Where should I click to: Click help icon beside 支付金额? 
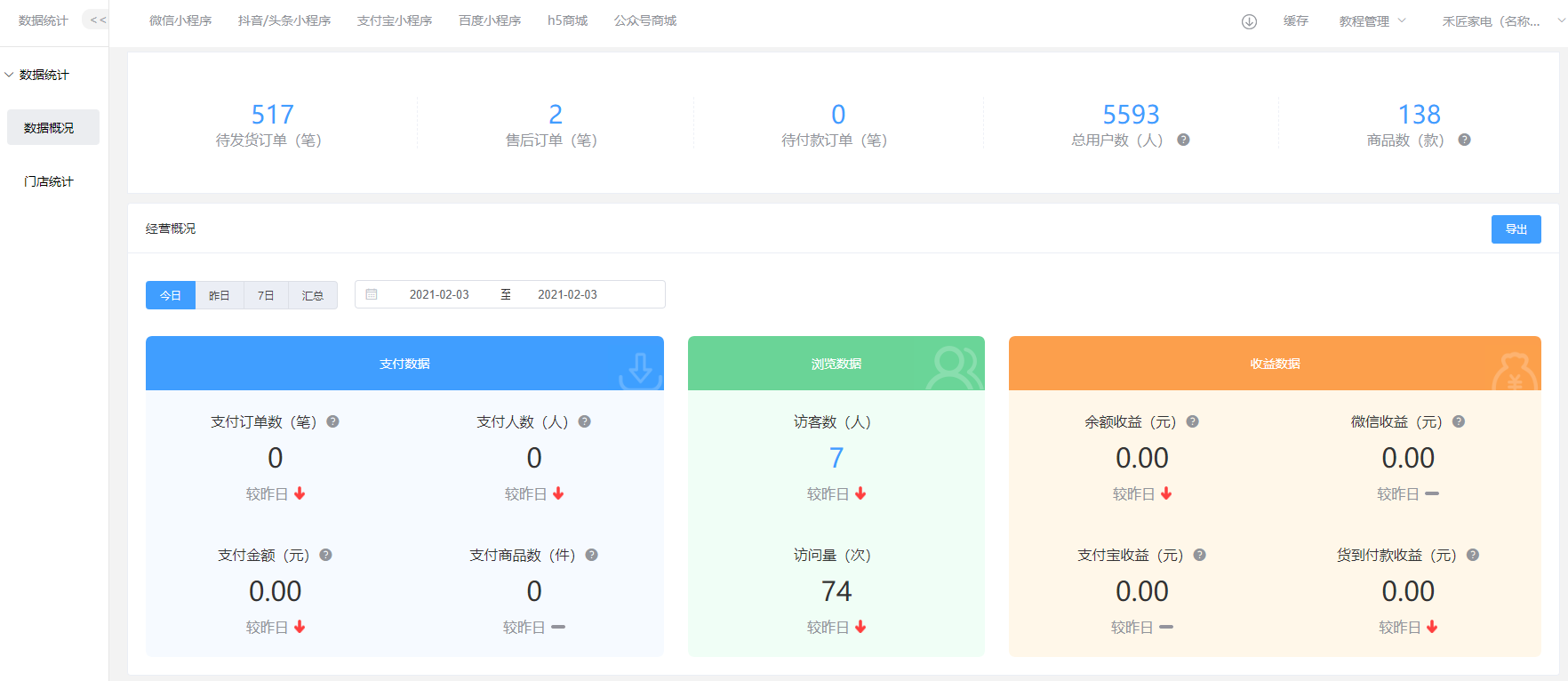[325, 555]
